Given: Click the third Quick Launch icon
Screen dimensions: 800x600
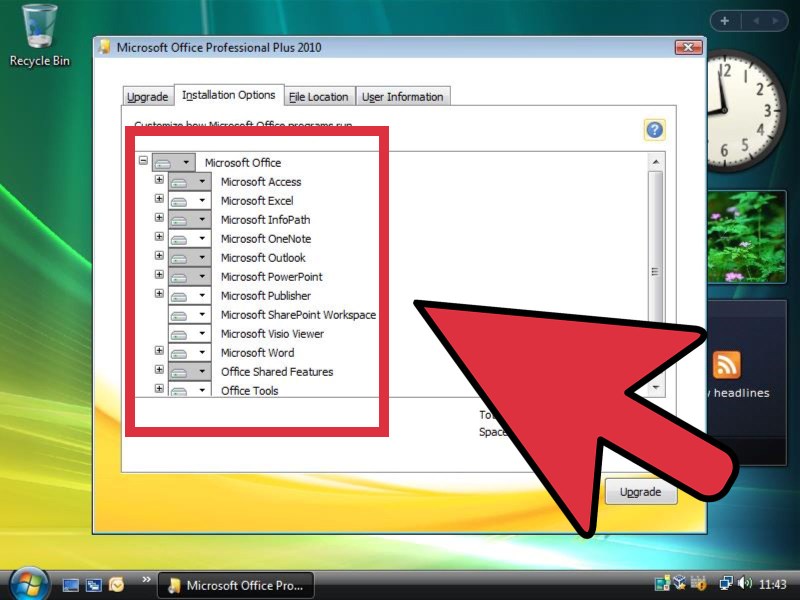Looking at the screenshot, I should tap(117, 585).
